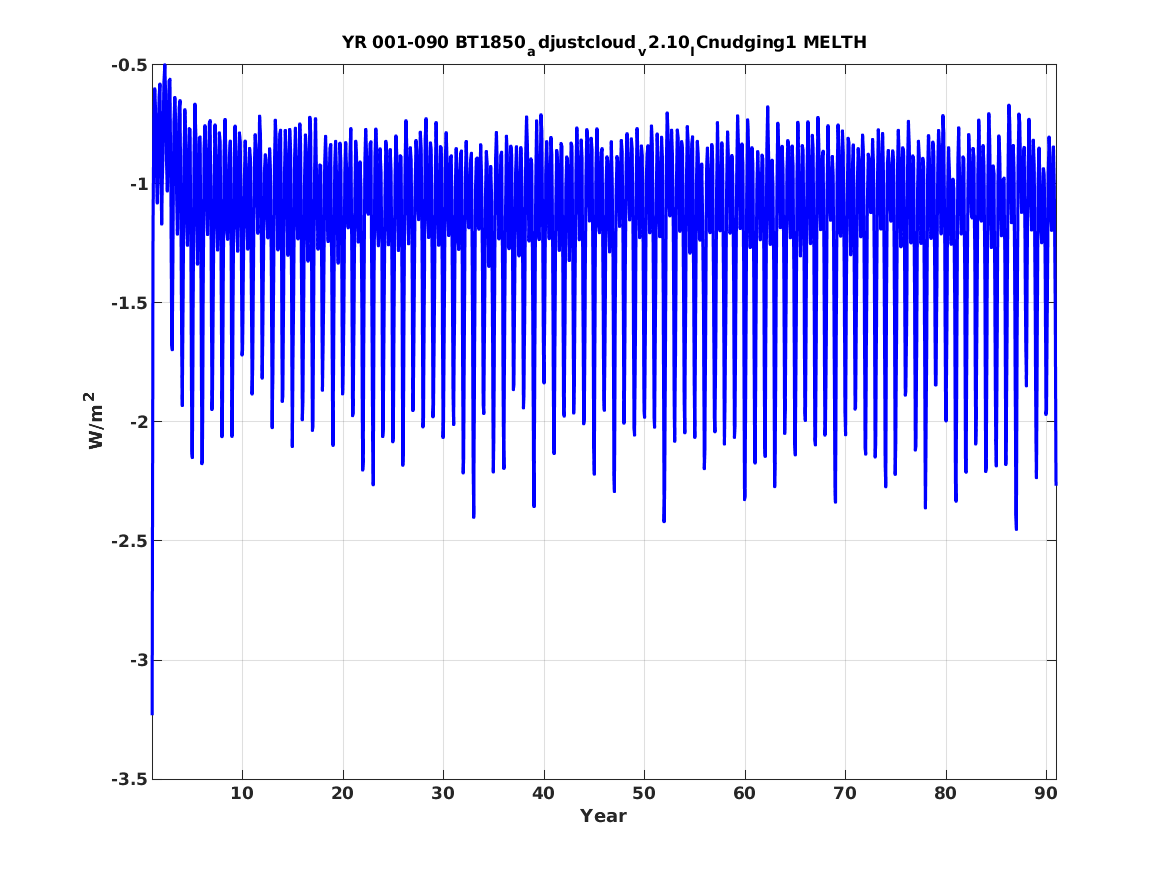1167x875 pixels.
Task: Click y-axis tick label -2.5
Action: [x=129, y=541]
